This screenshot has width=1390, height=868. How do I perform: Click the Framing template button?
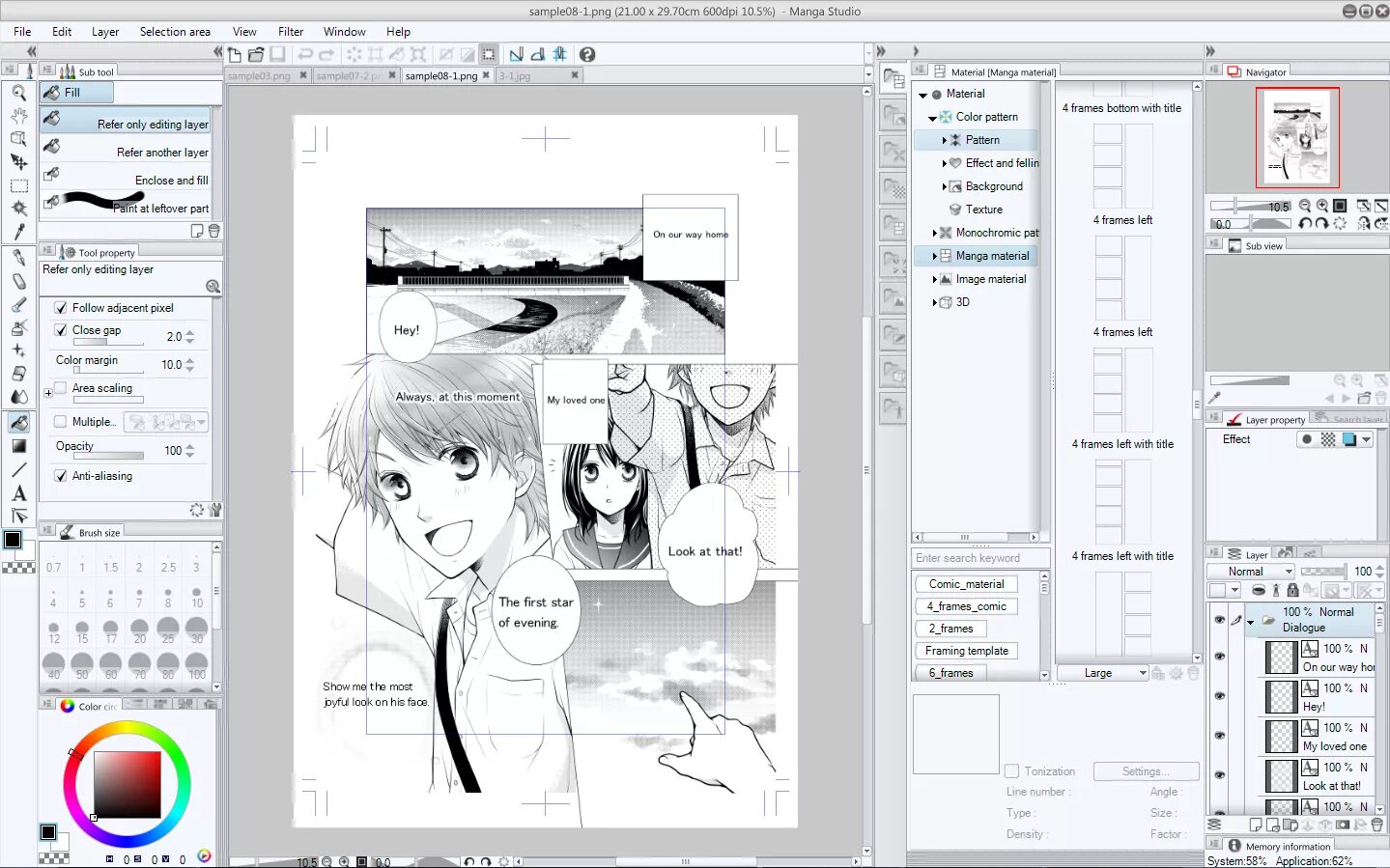pos(965,650)
